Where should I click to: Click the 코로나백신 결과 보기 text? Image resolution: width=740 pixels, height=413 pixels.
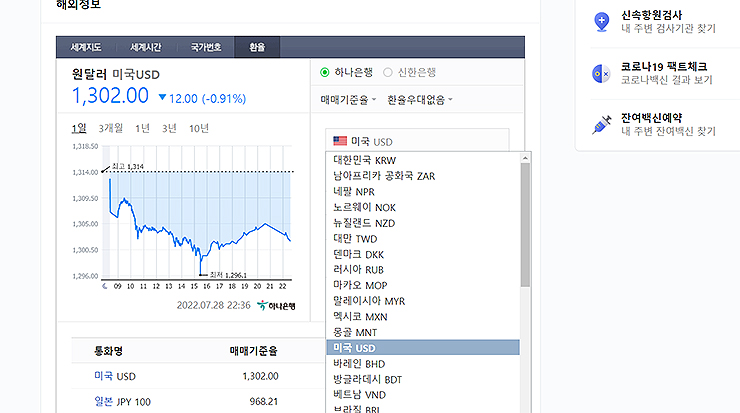point(666,80)
